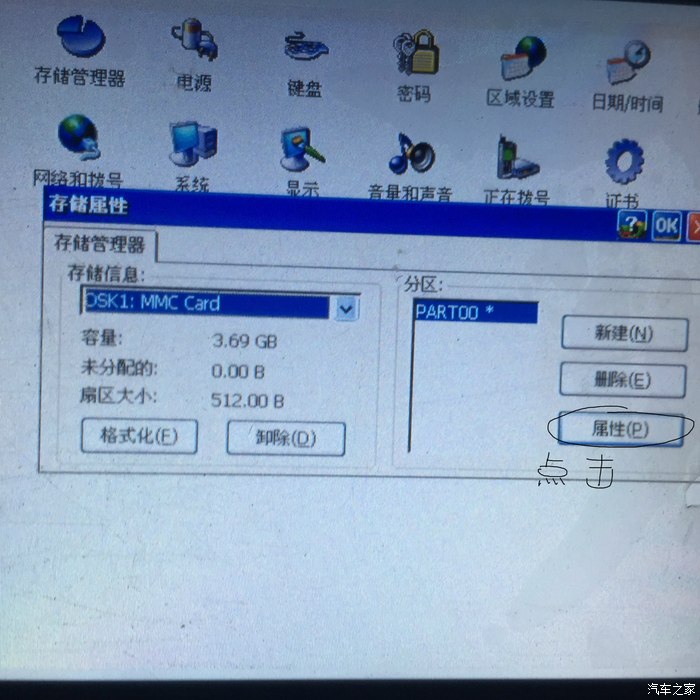Expand the DSK1: MMC Card dropdown arrow
This screenshot has width=700, height=700.
pos(346,309)
